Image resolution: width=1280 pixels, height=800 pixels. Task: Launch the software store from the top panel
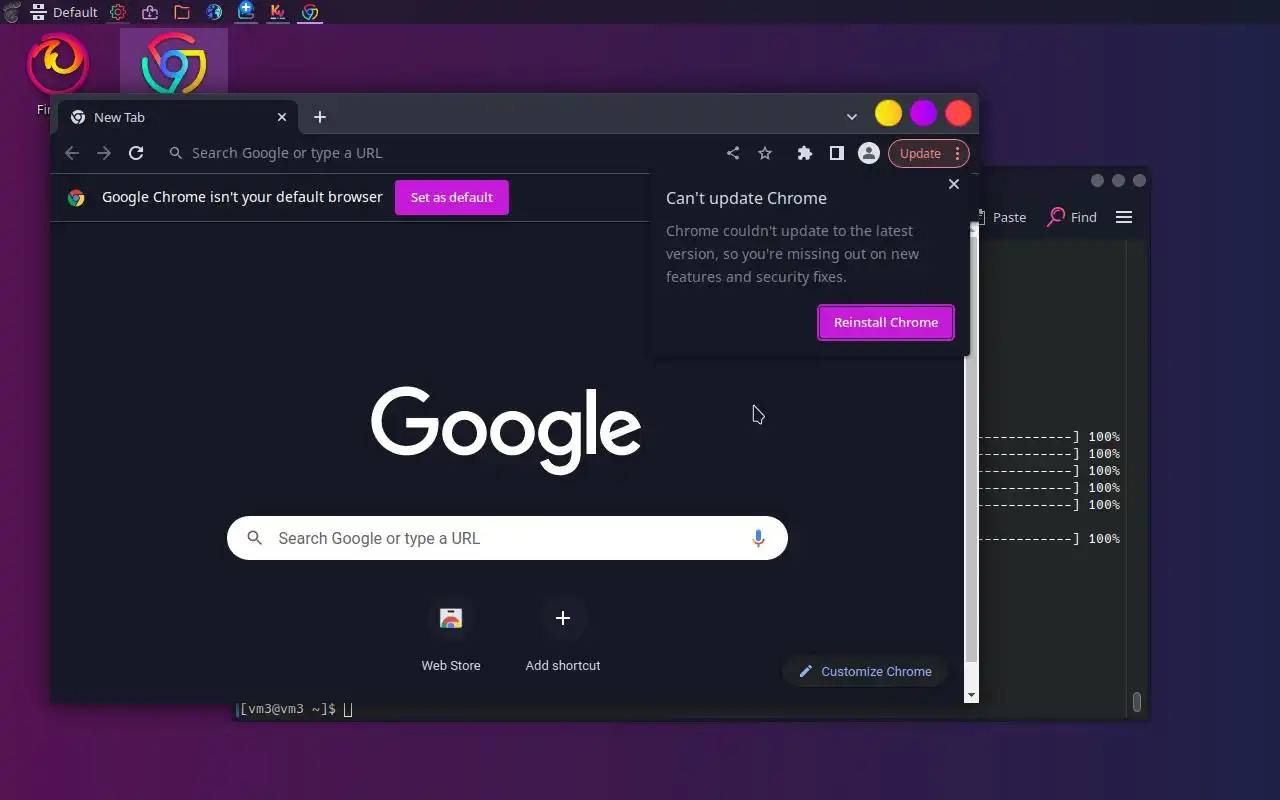tap(150, 12)
